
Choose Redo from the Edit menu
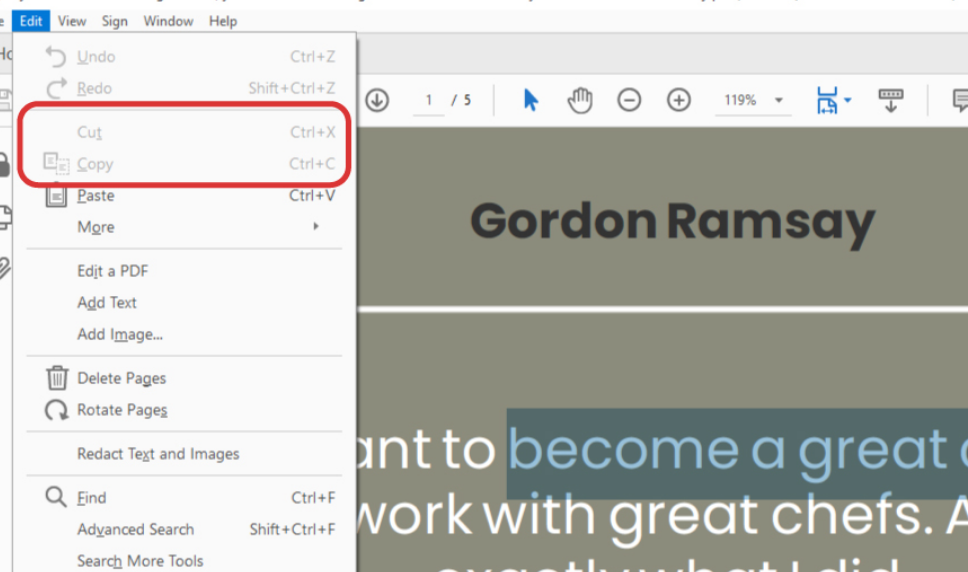(x=184, y=88)
